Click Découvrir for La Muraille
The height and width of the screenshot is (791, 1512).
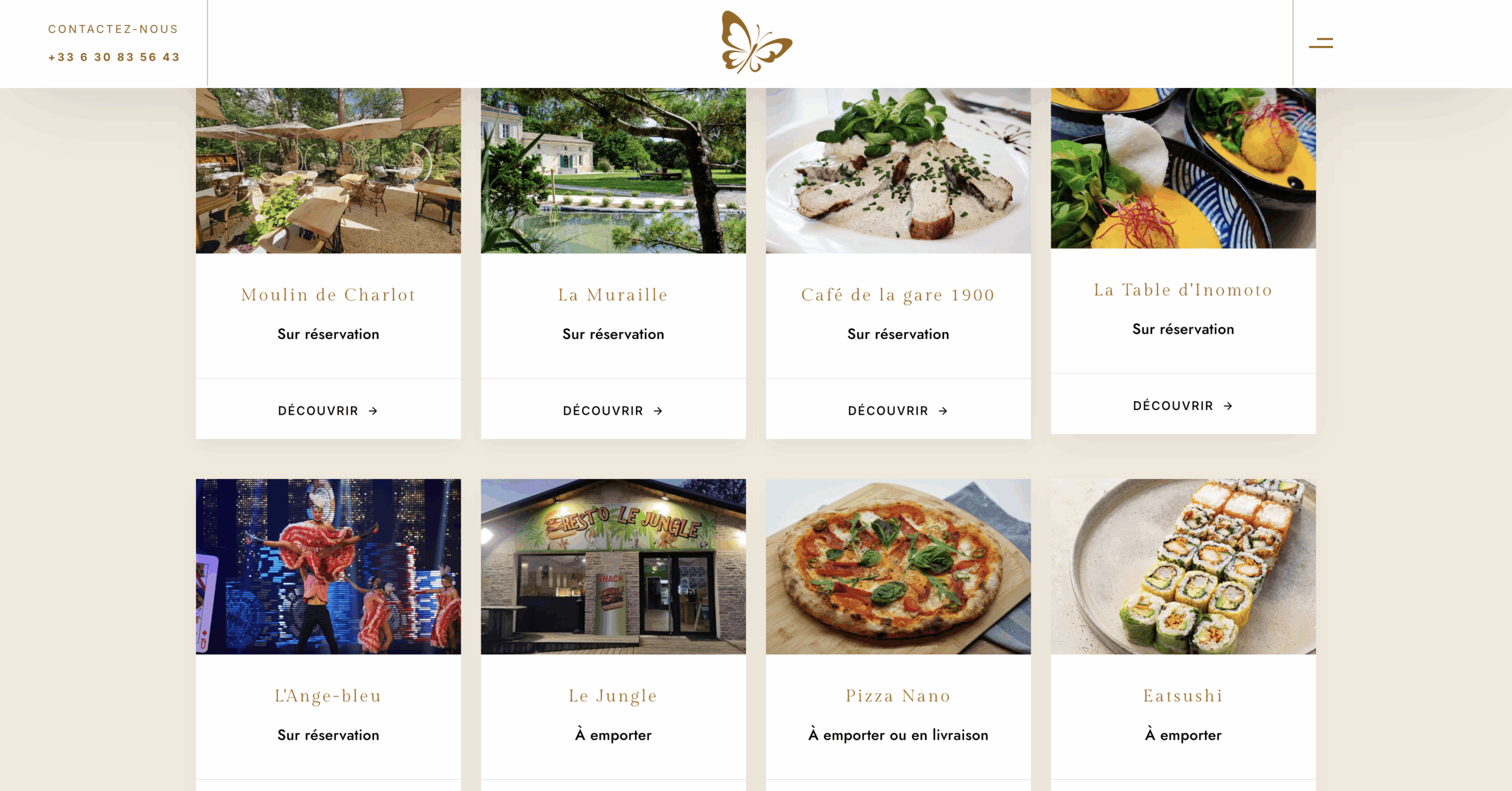pyautogui.click(x=613, y=411)
